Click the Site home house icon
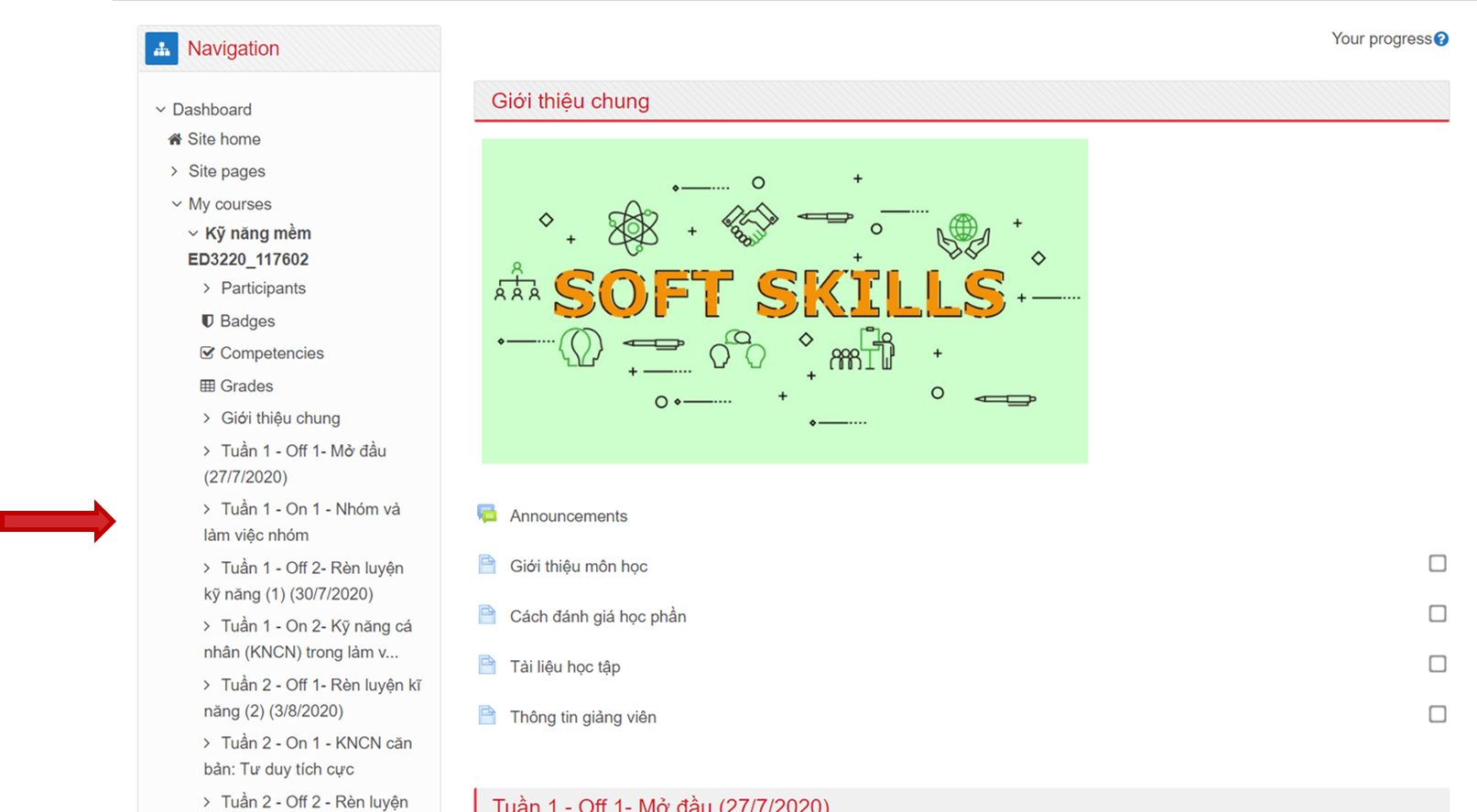The width and height of the screenshot is (1477, 812). coord(175,139)
